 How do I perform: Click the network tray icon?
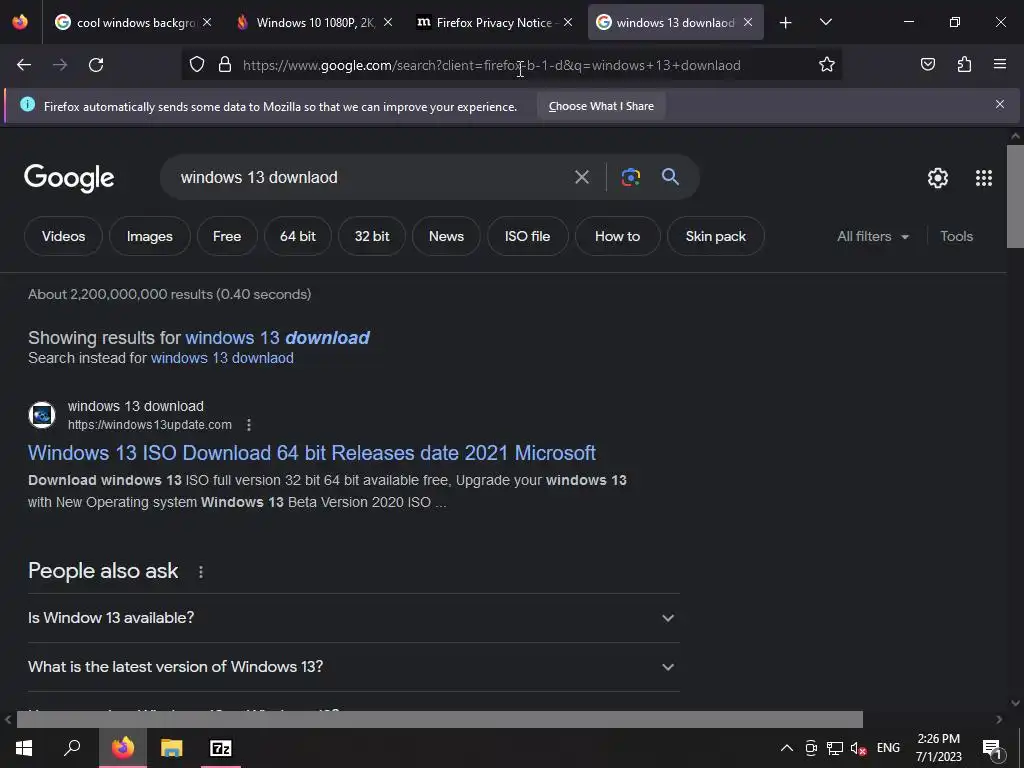click(x=835, y=748)
